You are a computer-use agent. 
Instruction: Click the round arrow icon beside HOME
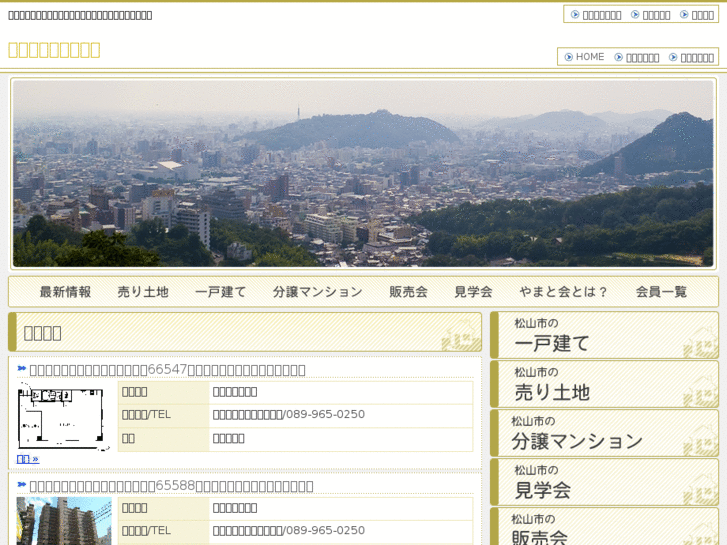[568, 57]
